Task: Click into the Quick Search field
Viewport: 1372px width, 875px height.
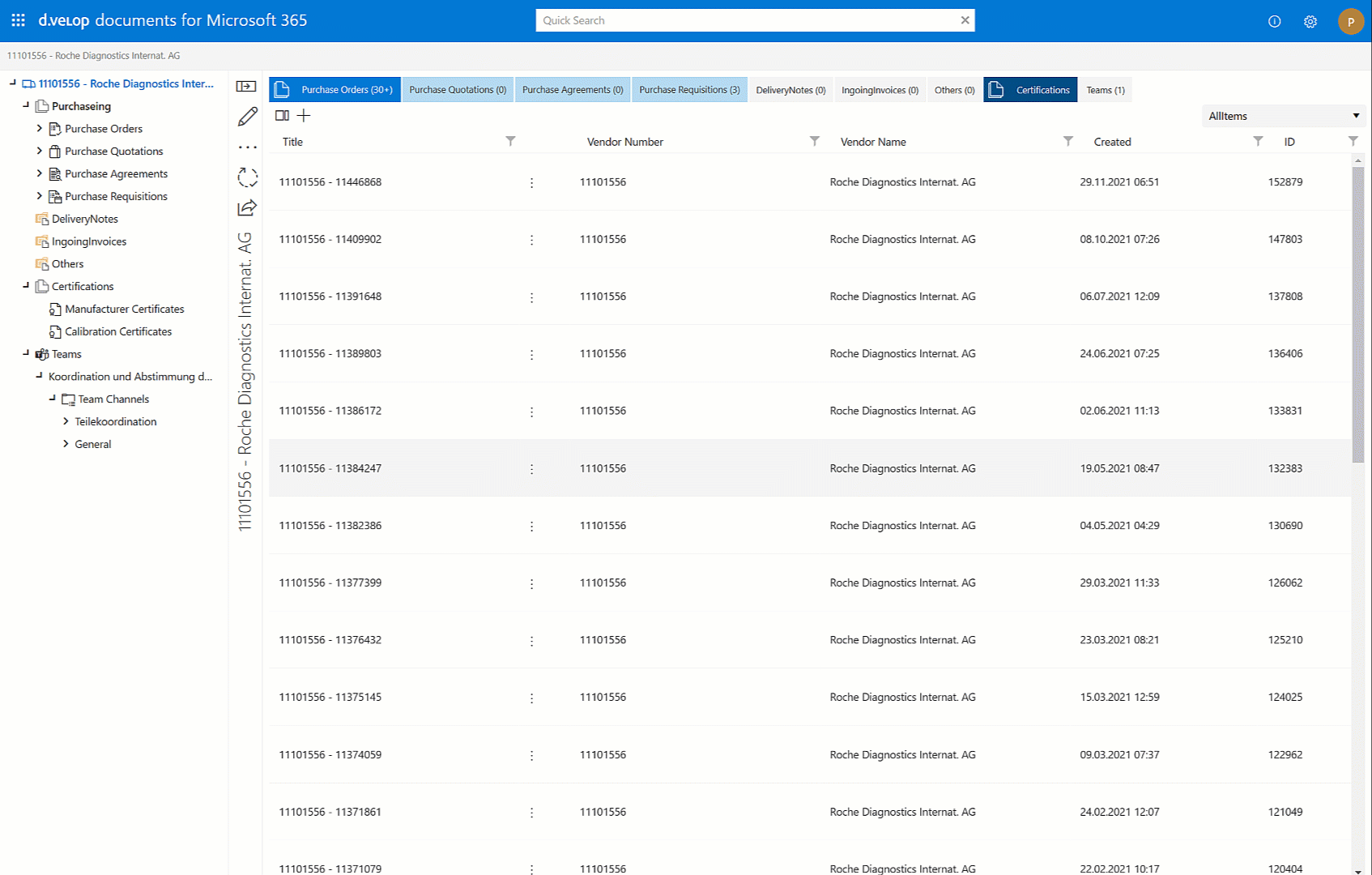Action: [x=745, y=20]
